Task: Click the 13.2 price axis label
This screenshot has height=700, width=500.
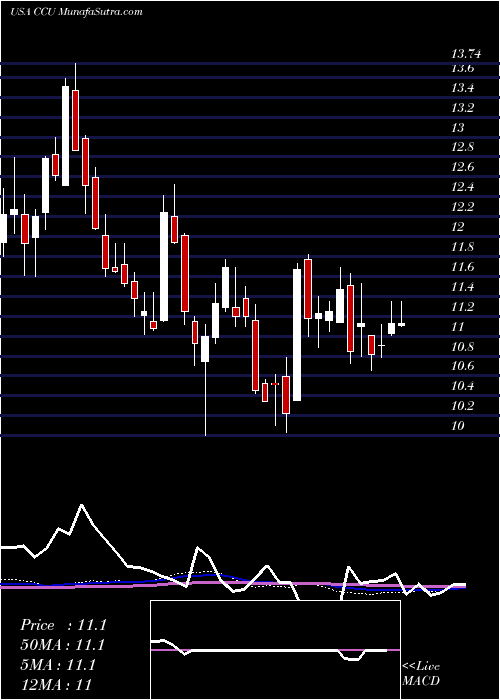Action: (462, 108)
